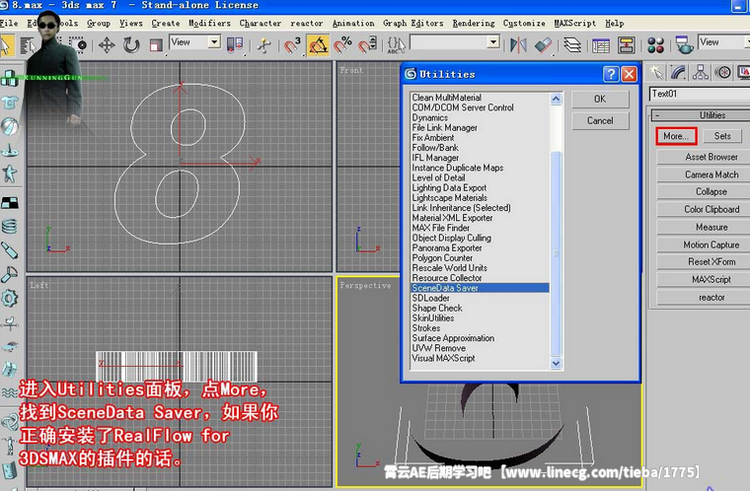This screenshot has height=491, width=750.
Task: Click utilities list scroll up arrow
Action: coord(555,99)
